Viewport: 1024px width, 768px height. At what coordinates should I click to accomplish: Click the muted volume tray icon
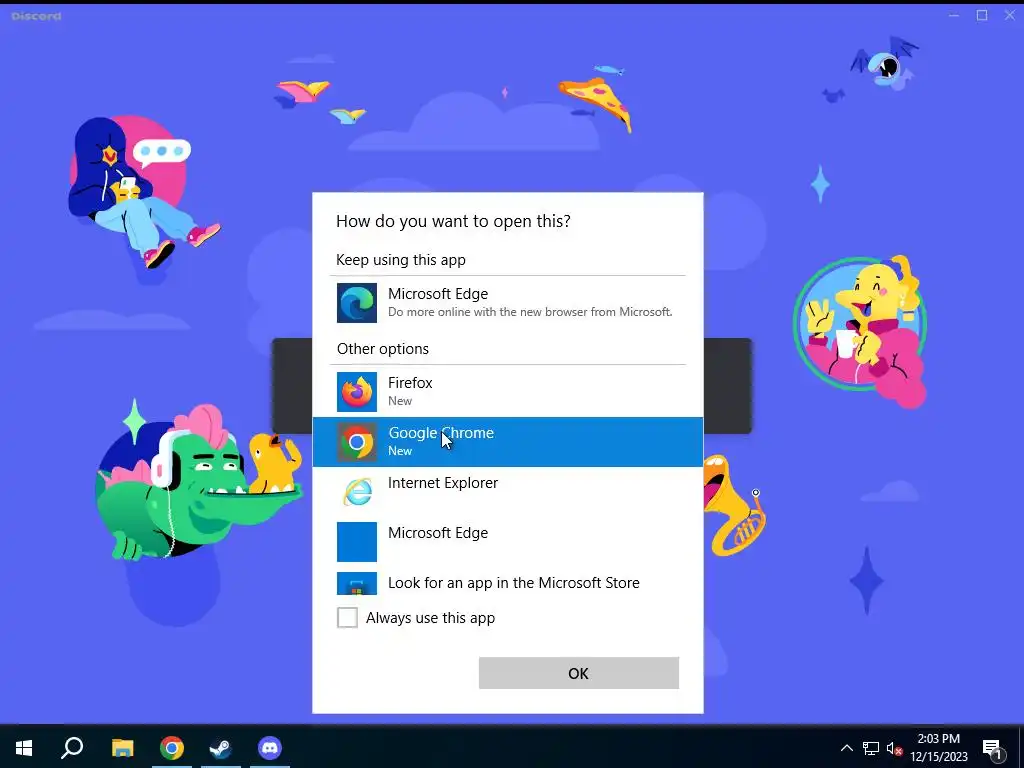(894, 748)
